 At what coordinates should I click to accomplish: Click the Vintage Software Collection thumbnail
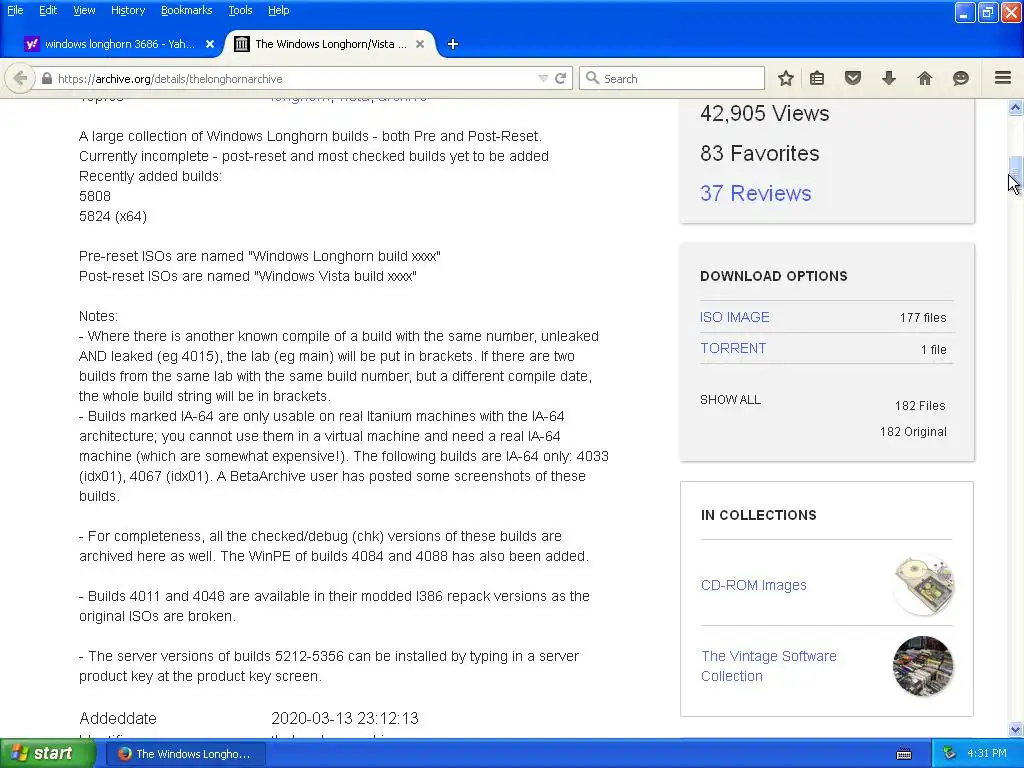(923, 666)
